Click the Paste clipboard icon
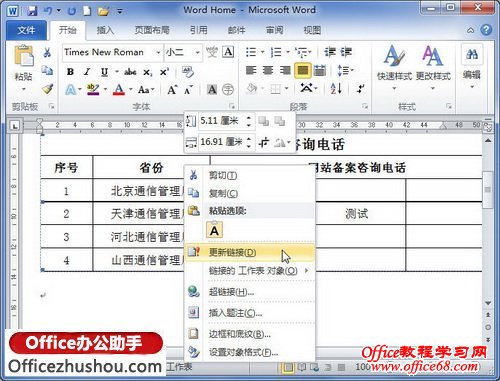 (x=23, y=55)
